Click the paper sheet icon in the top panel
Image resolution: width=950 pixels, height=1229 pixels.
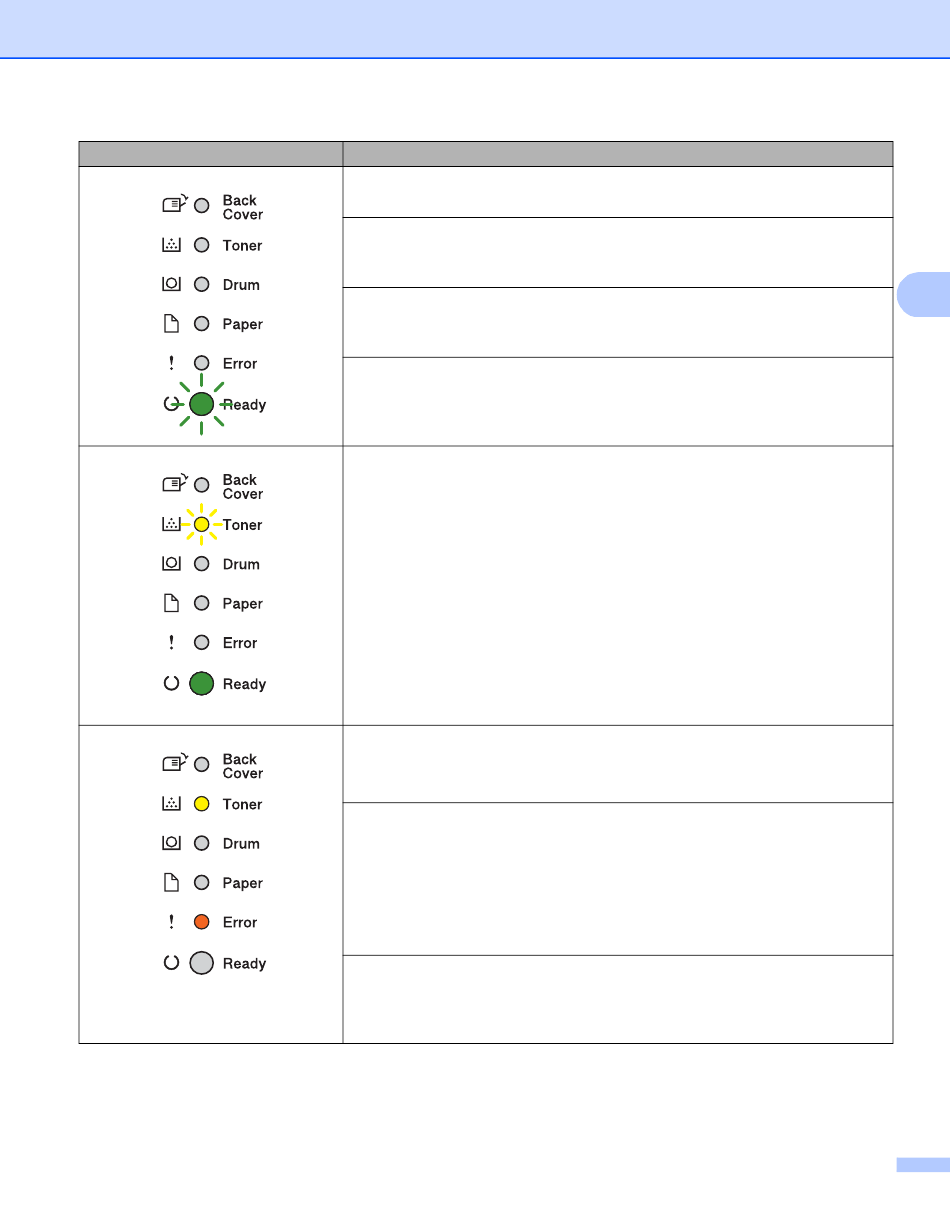(171, 325)
